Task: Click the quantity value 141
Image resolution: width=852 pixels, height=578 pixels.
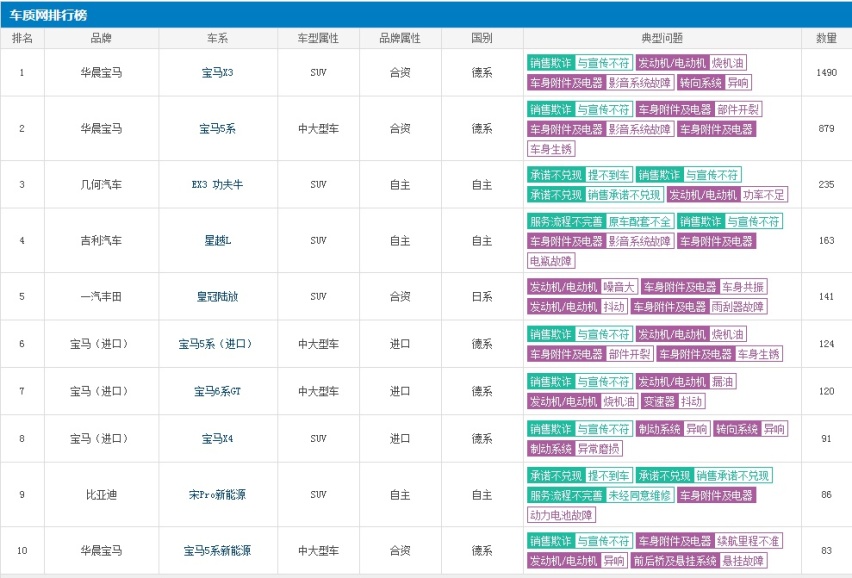Action: pos(826,297)
